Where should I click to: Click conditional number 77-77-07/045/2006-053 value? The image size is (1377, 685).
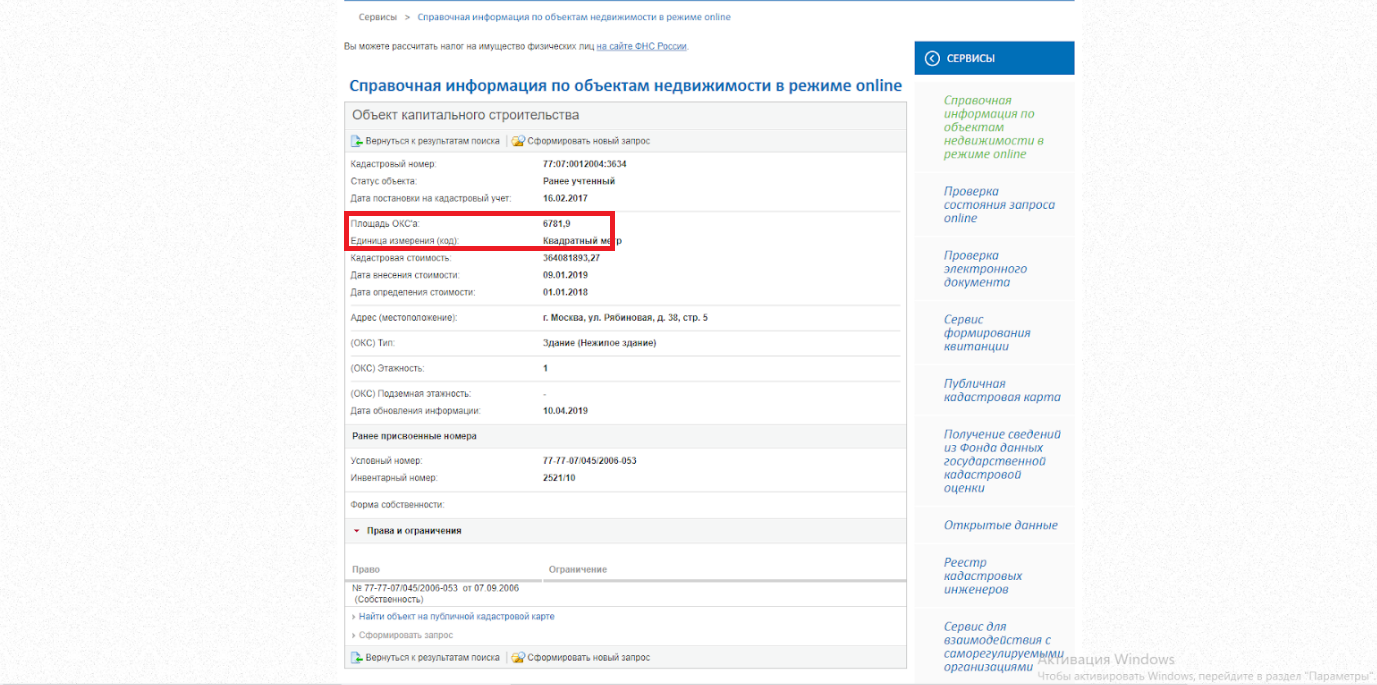(x=590, y=461)
